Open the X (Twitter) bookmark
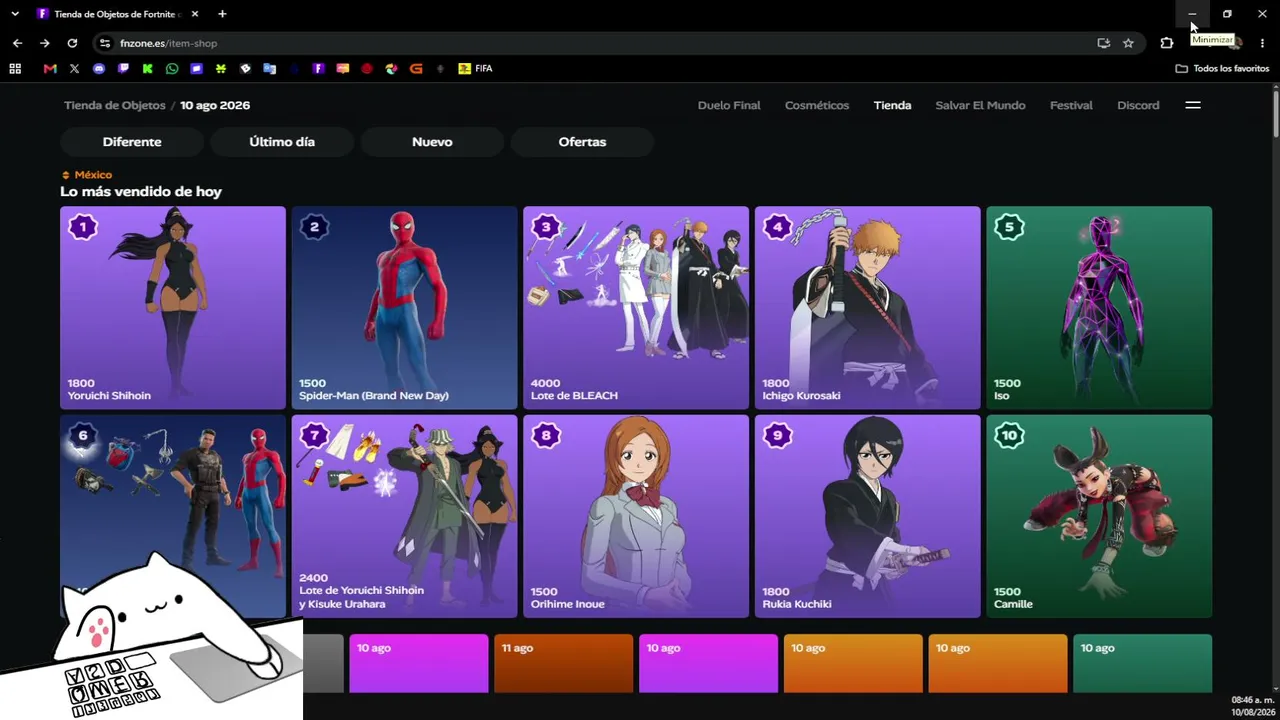Screen dimensions: 1280x720 tap(74, 69)
